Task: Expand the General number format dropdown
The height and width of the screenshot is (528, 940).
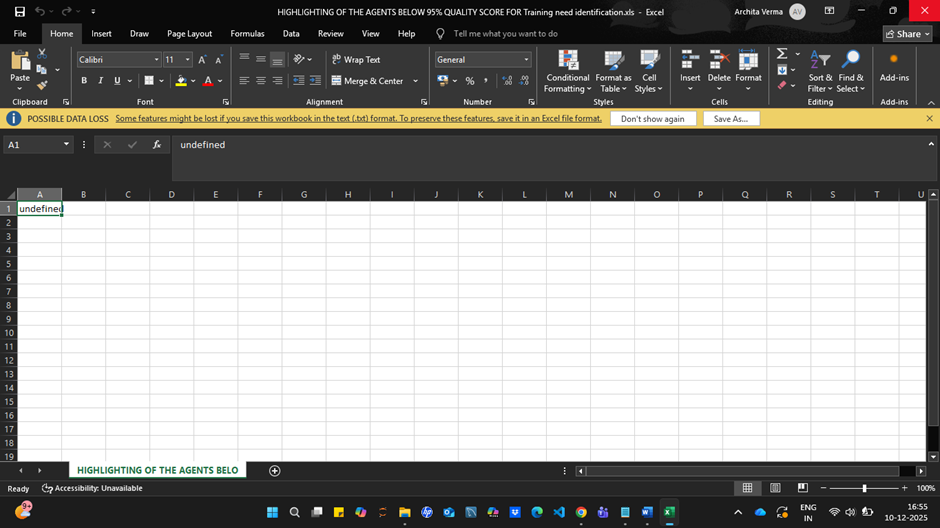Action: coord(526,60)
